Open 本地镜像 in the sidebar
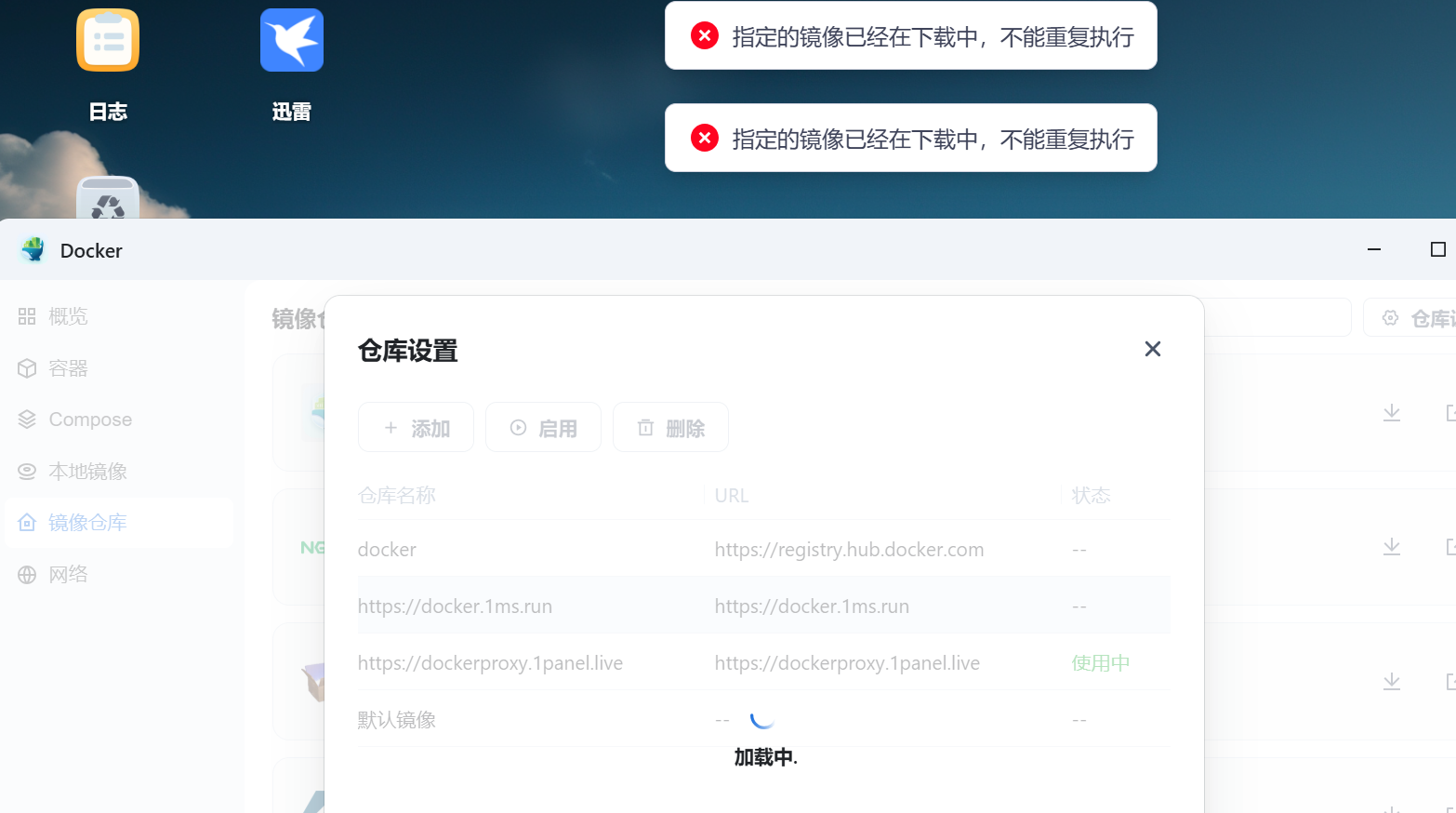Image resolution: width=1456 pixels, height=813 pixels. (118, 472)
